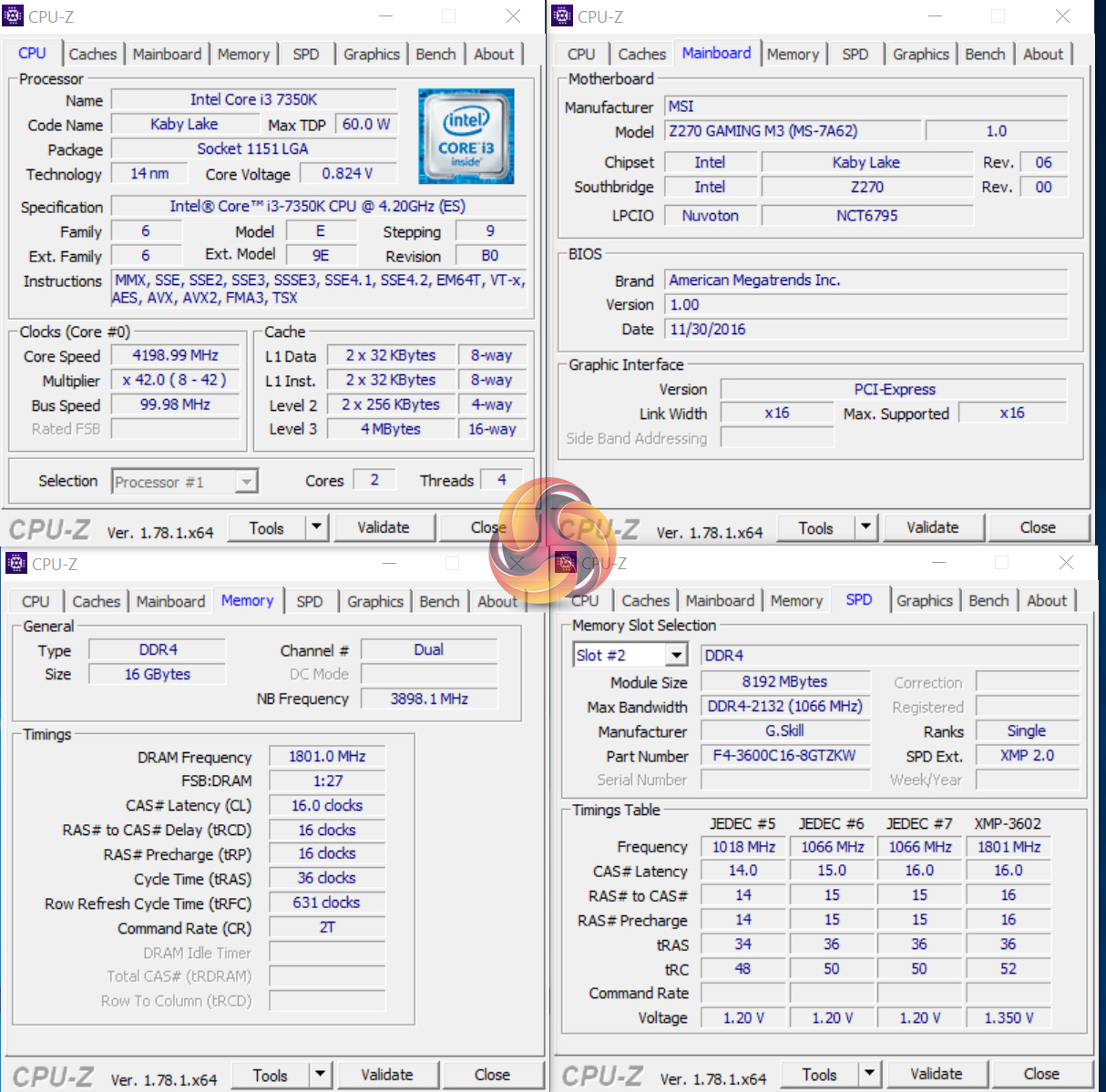Open Graphics tab in CPU window
Viewport: 1106px width, 1092px height.
pos(372,54)
